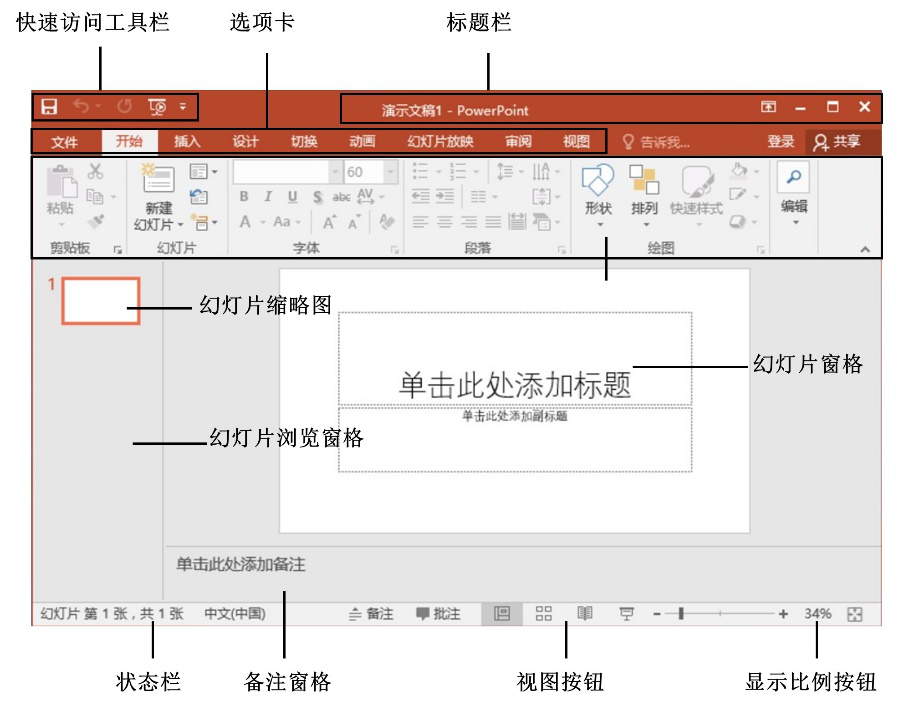Viewport: 899px width, 706px height.
Task: Click the 共享 (Share) button
Action: click(x=838, y=142)
